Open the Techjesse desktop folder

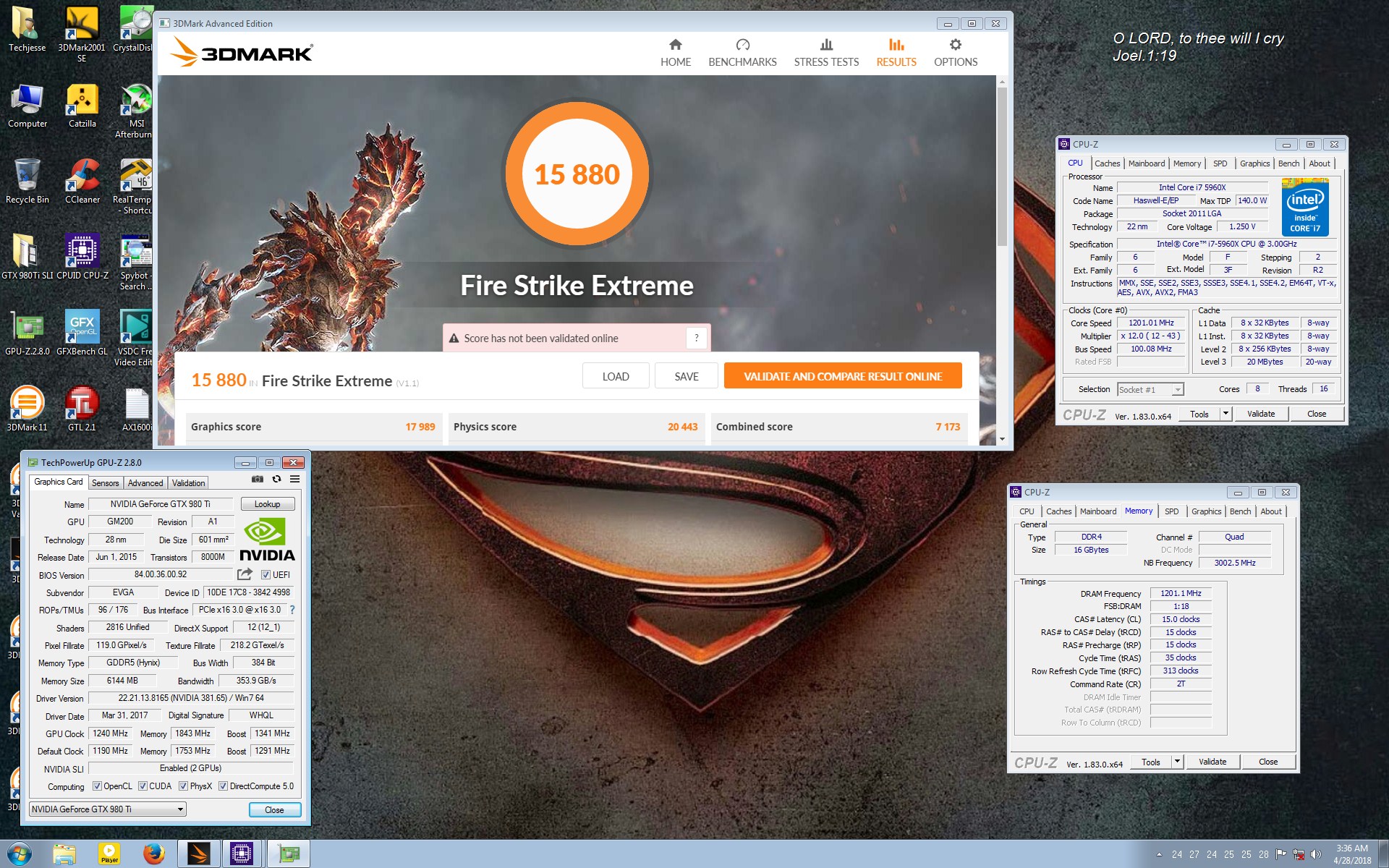tap(27, 30)
